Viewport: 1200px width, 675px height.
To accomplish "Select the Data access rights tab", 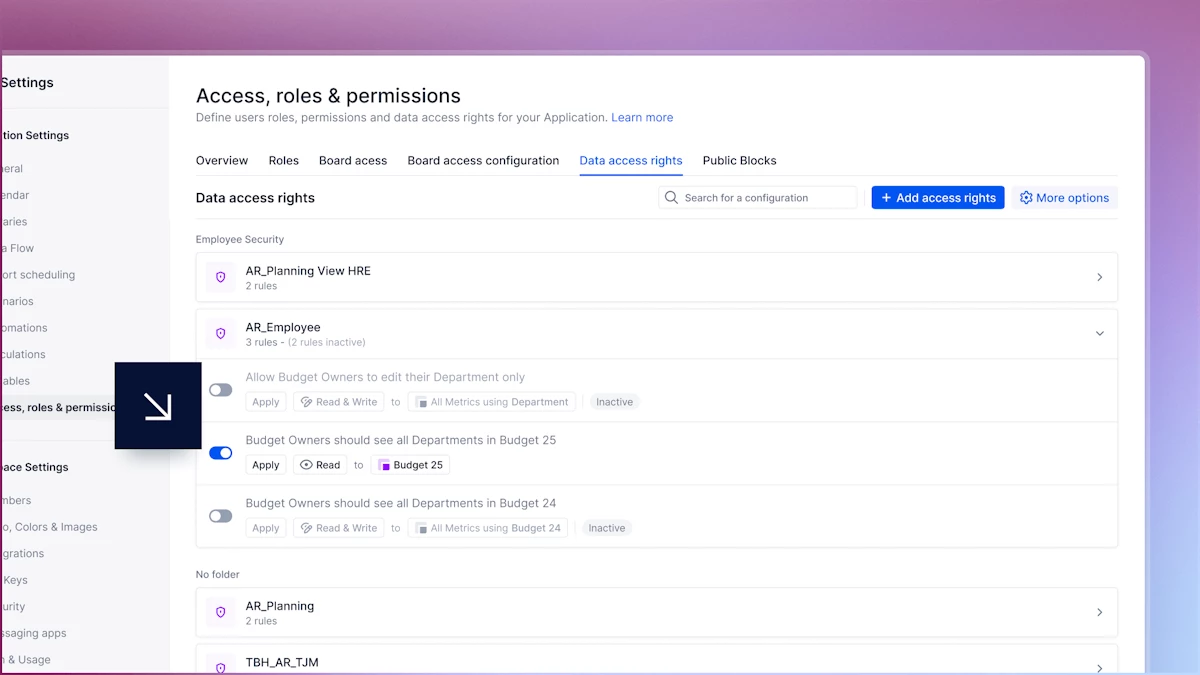I will click(631, 160).
